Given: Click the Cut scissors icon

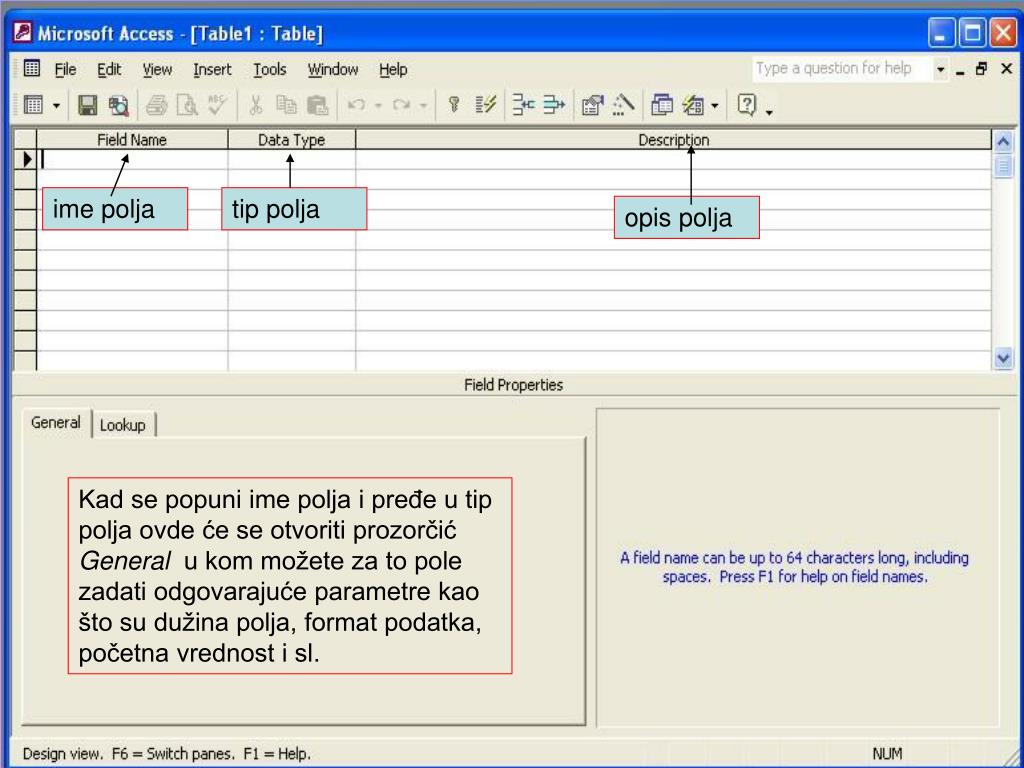Looking at the screenshot, I should [255, 104].
